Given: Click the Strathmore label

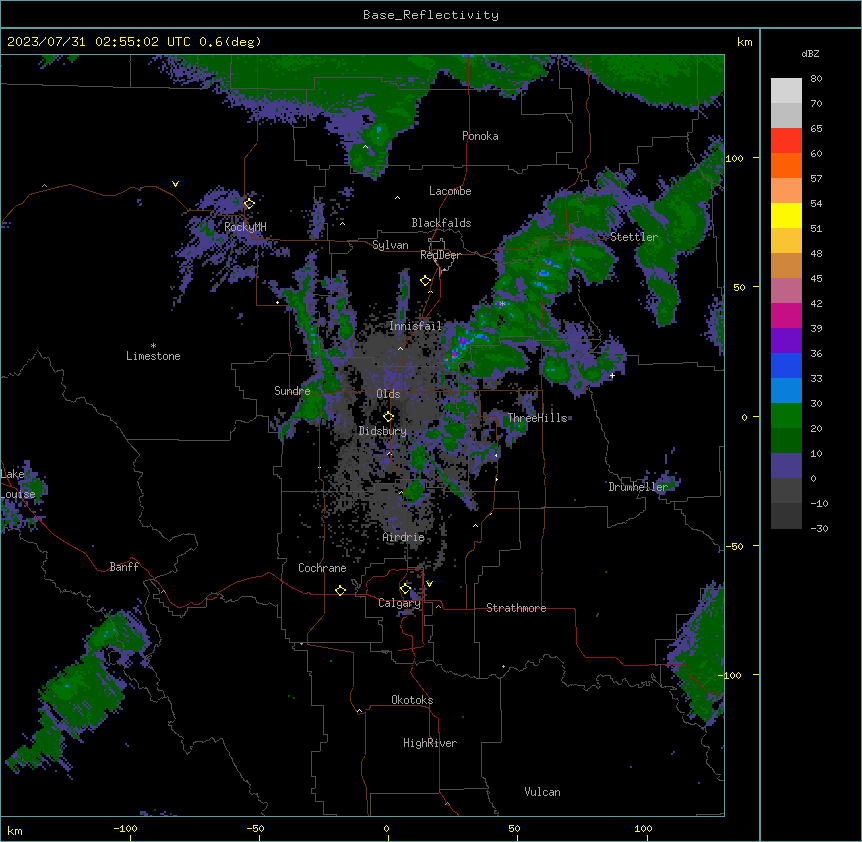Looking at the screenshot, I should pos(516,608).
